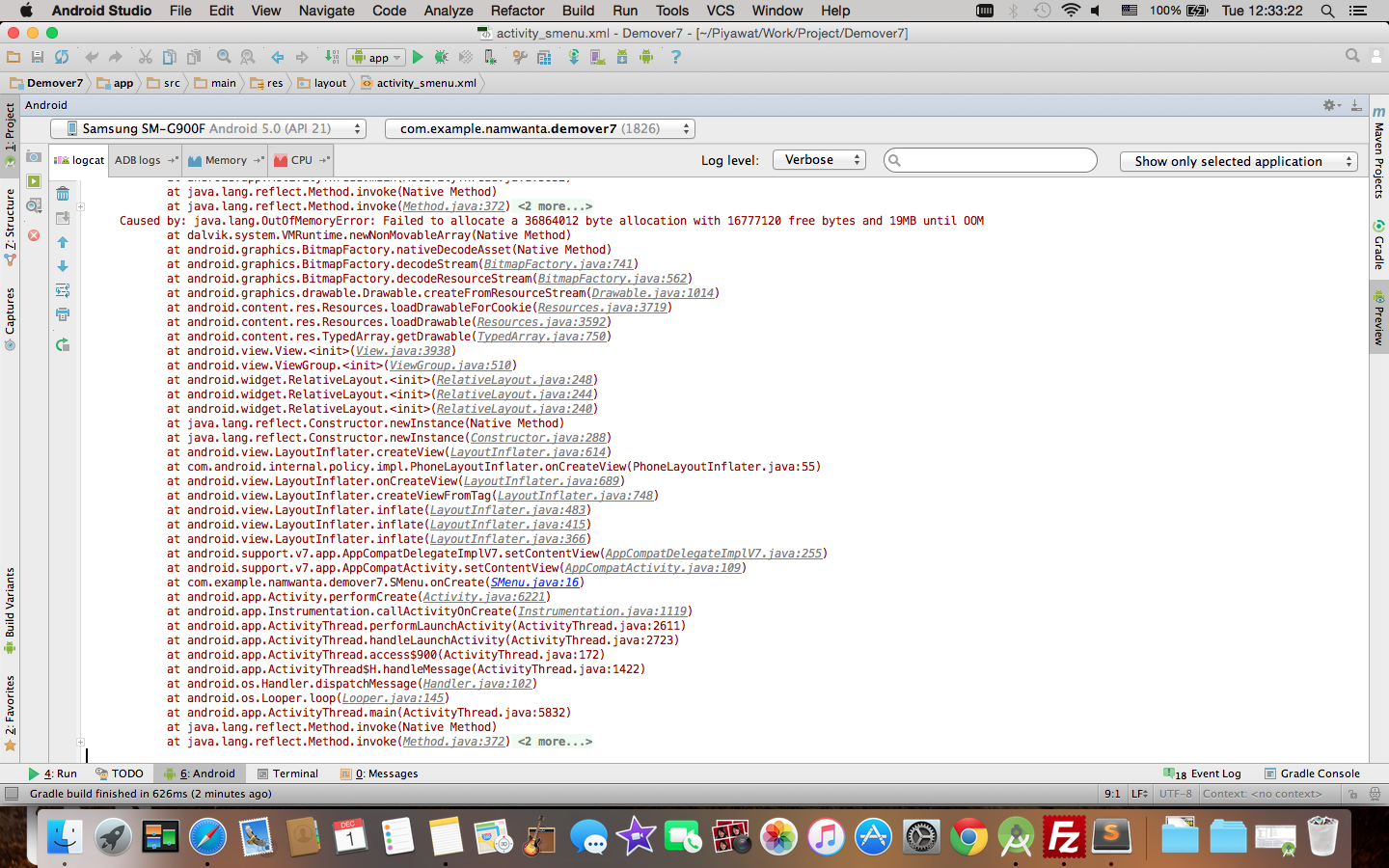The width and height of the screenshot is (1389, 868).
Task: Open AppCompatActivity.java:109 link
Action: pos(653,568)
